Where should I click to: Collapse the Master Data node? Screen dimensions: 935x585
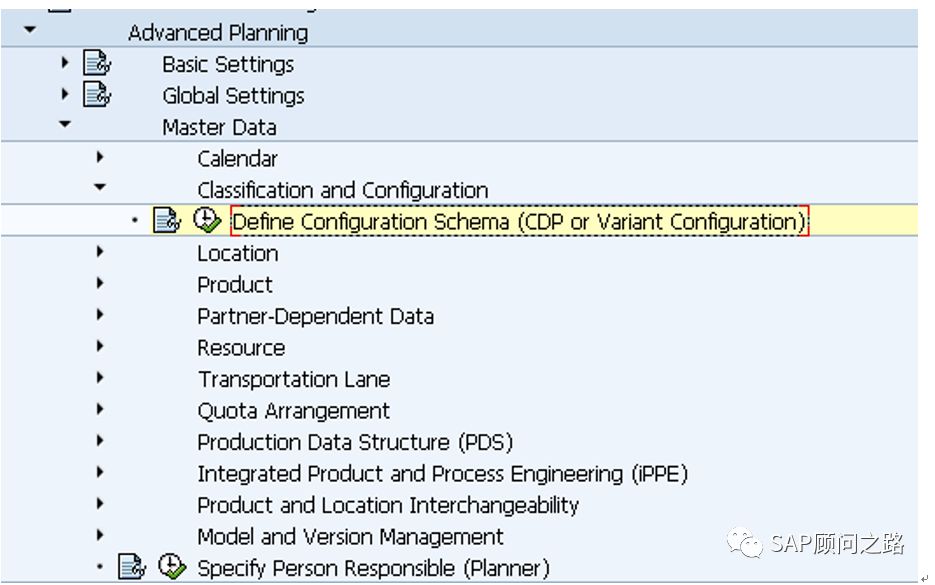(x=65, y=127)
